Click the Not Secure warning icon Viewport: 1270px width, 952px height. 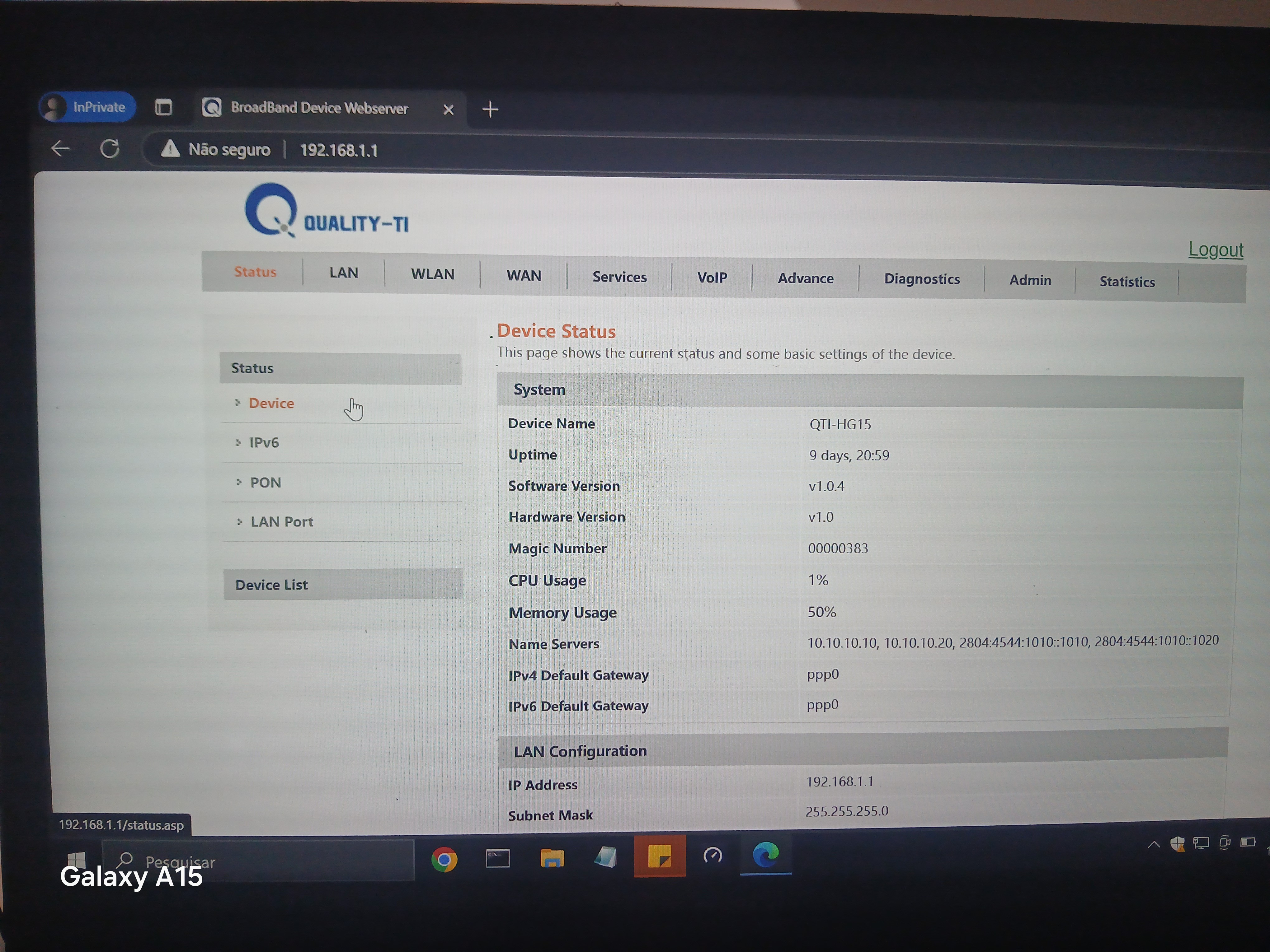pos(170,149)
